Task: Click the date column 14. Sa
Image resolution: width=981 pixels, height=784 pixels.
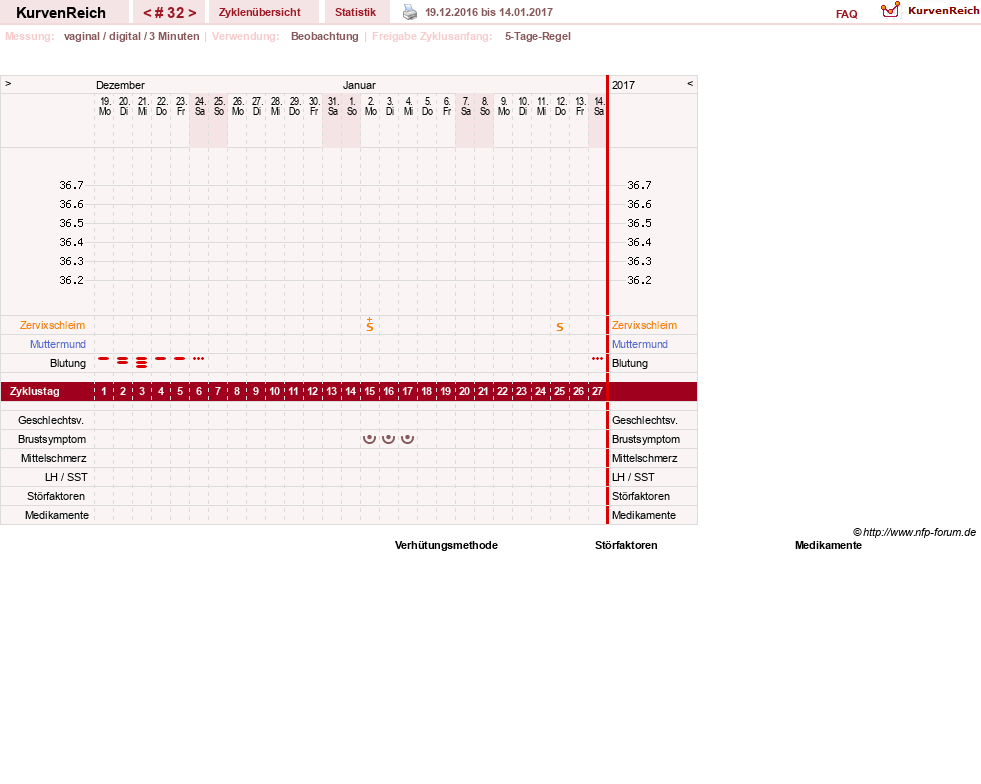Action: (599, 106)
